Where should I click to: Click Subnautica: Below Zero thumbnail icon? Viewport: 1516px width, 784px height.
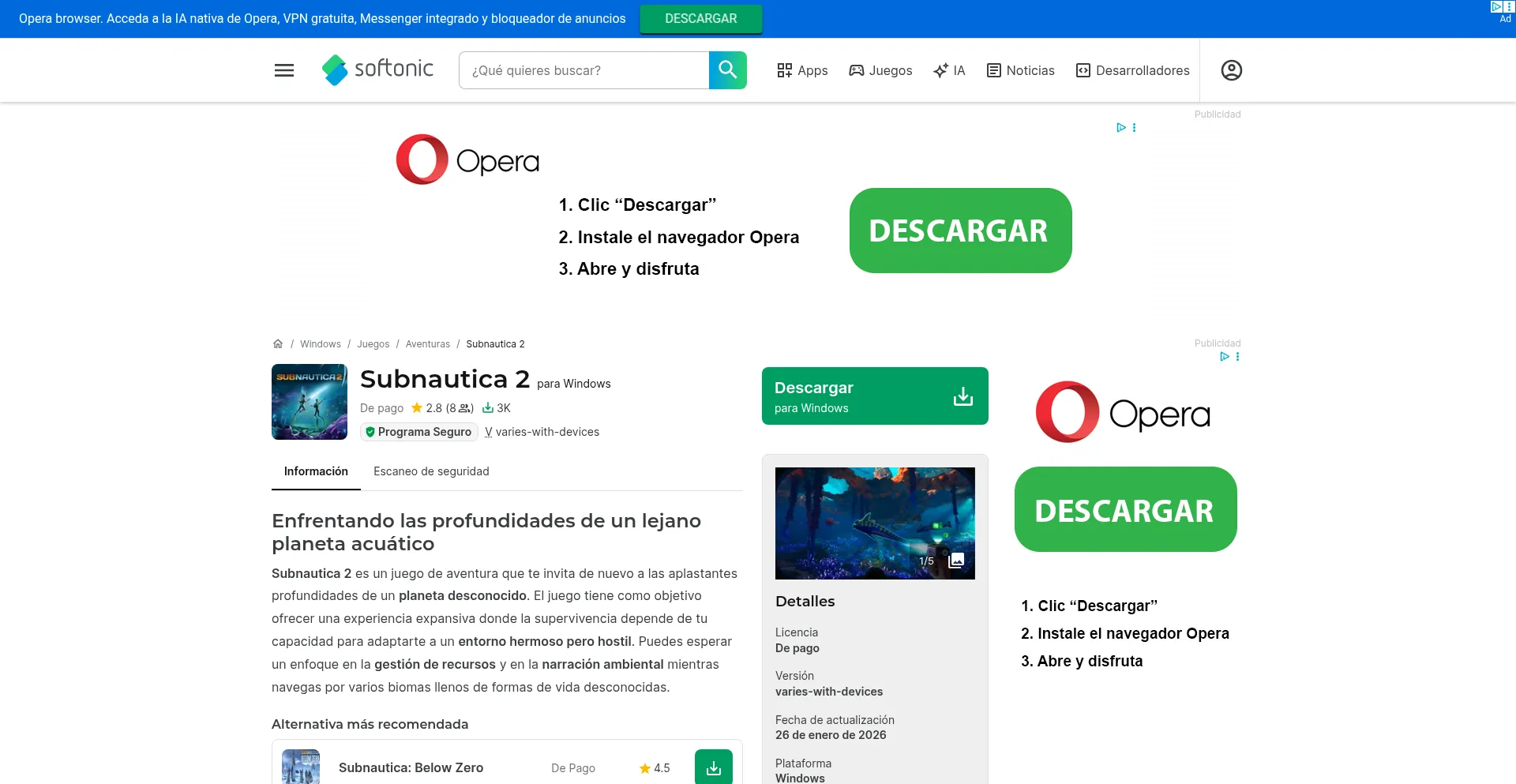pos(301,767)
